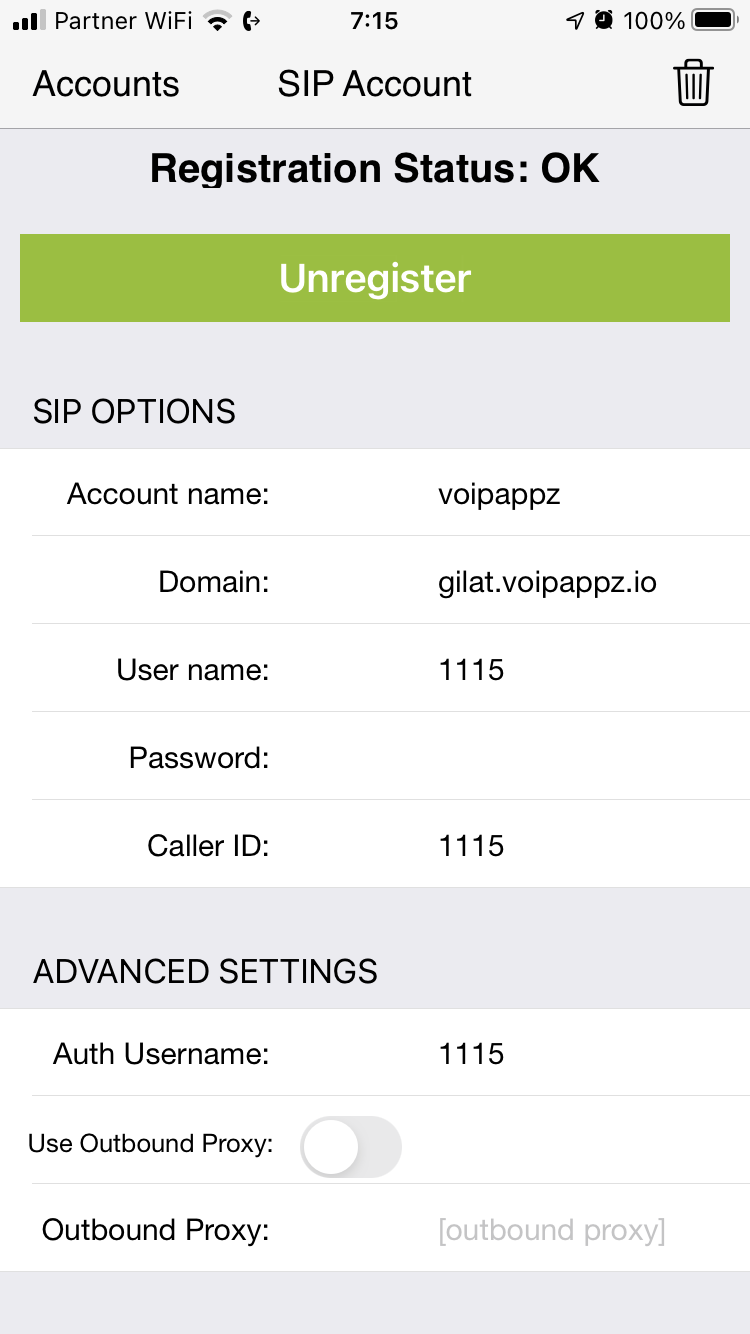
Task: Tap the battery icon in status bar
Action: pyautogui.click(x=715, y=20)
